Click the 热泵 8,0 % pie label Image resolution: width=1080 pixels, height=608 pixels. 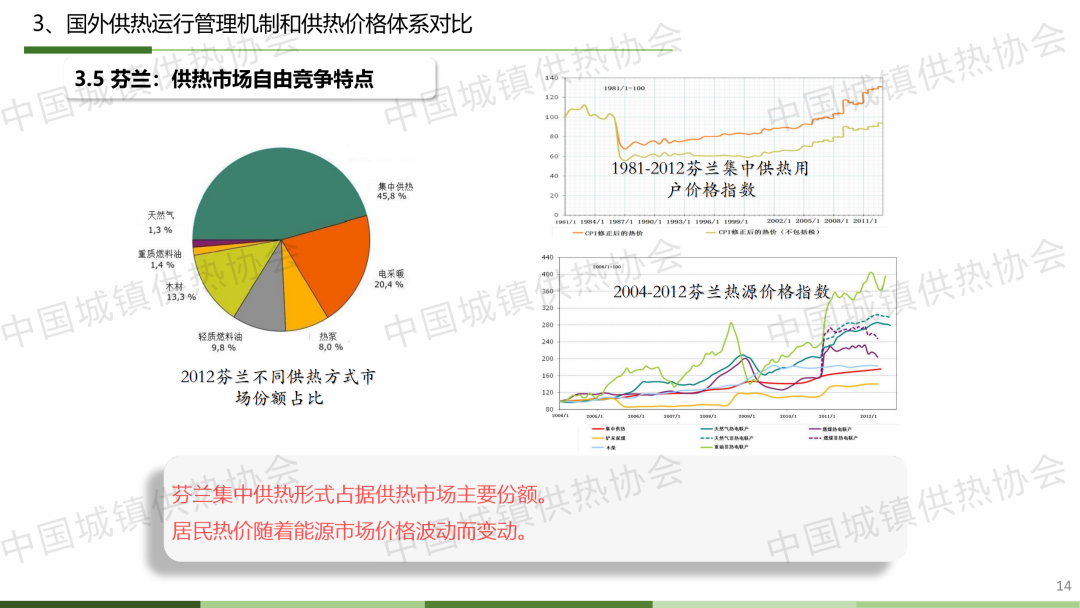point(330,341)
